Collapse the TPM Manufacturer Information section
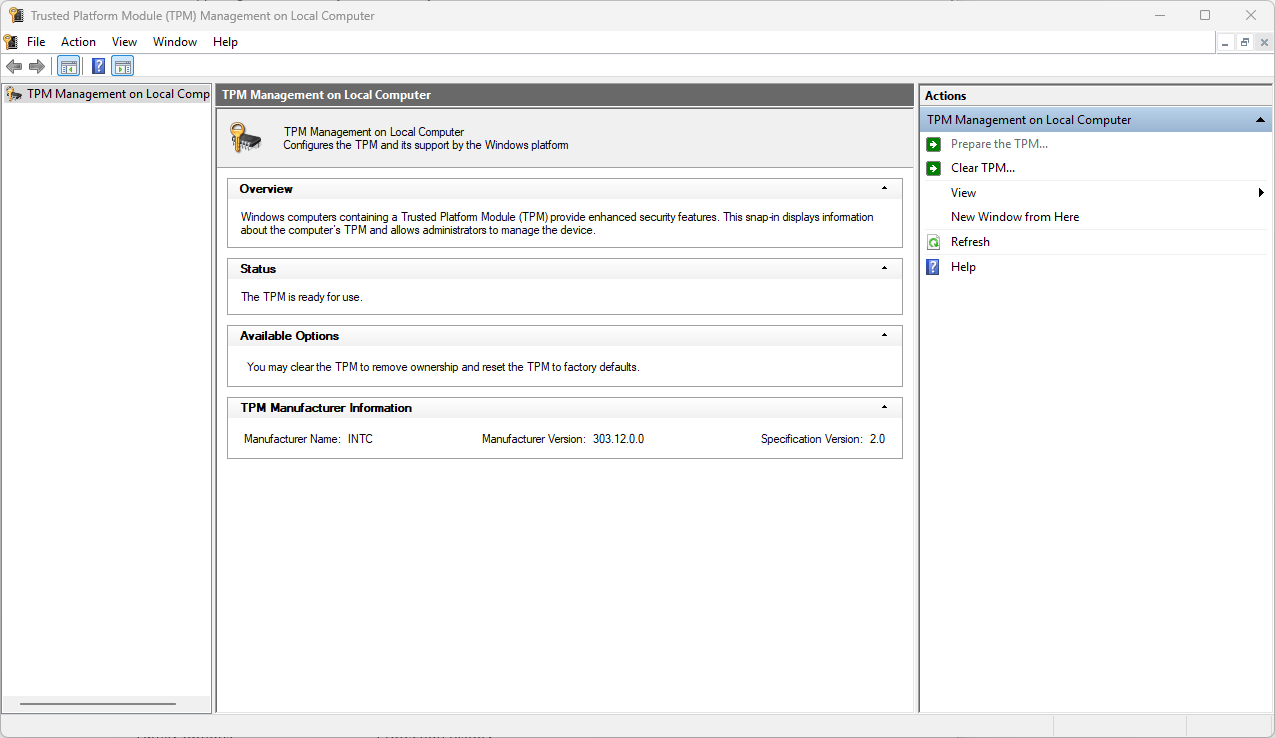The image size is (1275, 738). 884,408
